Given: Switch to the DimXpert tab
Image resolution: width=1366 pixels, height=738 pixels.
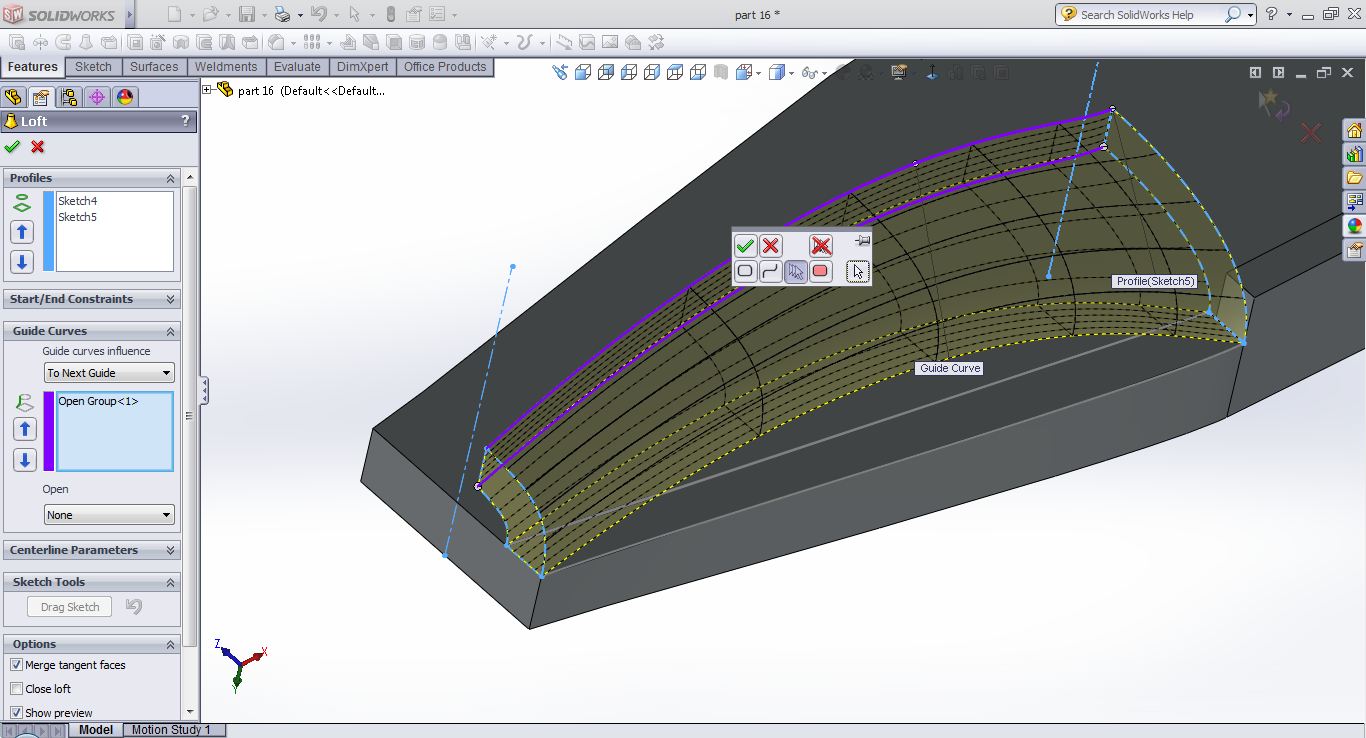Looking at the screenshot, I should pos(363,67).
